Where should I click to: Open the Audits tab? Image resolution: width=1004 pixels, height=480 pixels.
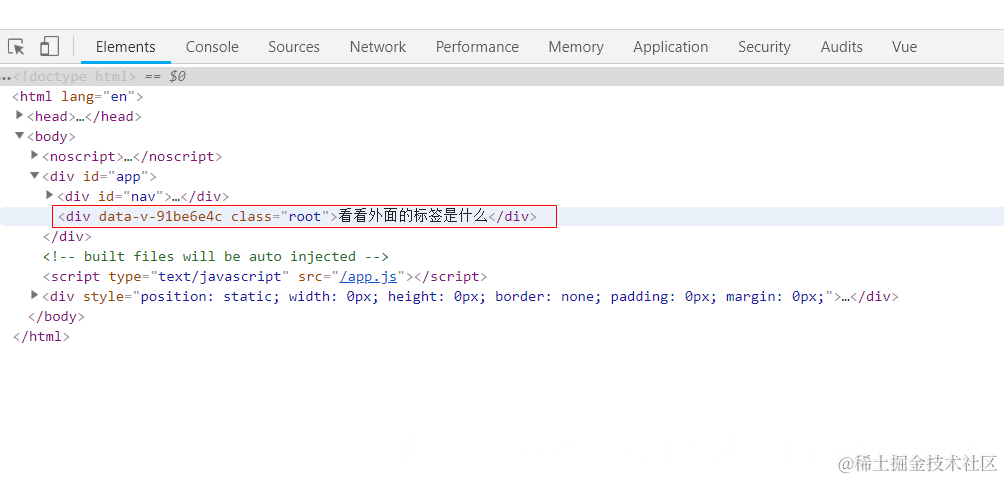pyautogui.click(x=841, y=47)
